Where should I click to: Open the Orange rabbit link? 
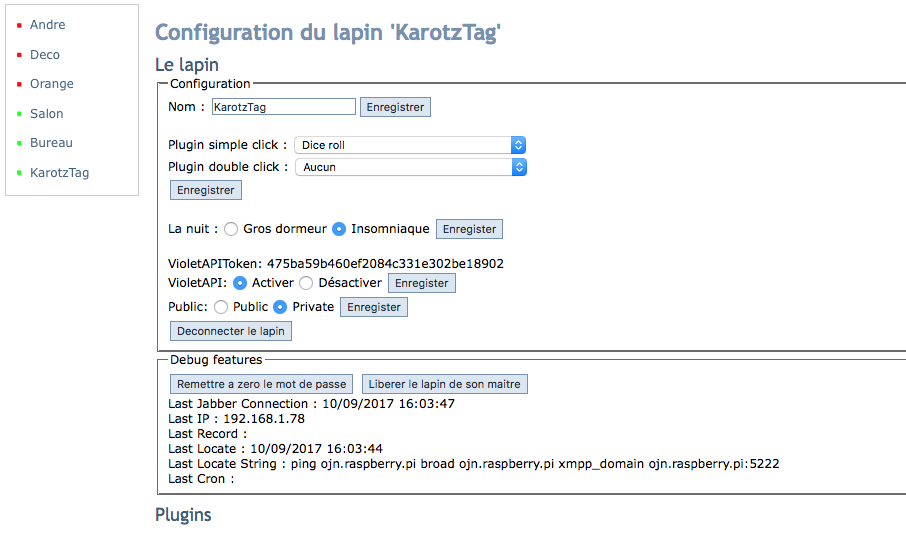pos(51,84)
